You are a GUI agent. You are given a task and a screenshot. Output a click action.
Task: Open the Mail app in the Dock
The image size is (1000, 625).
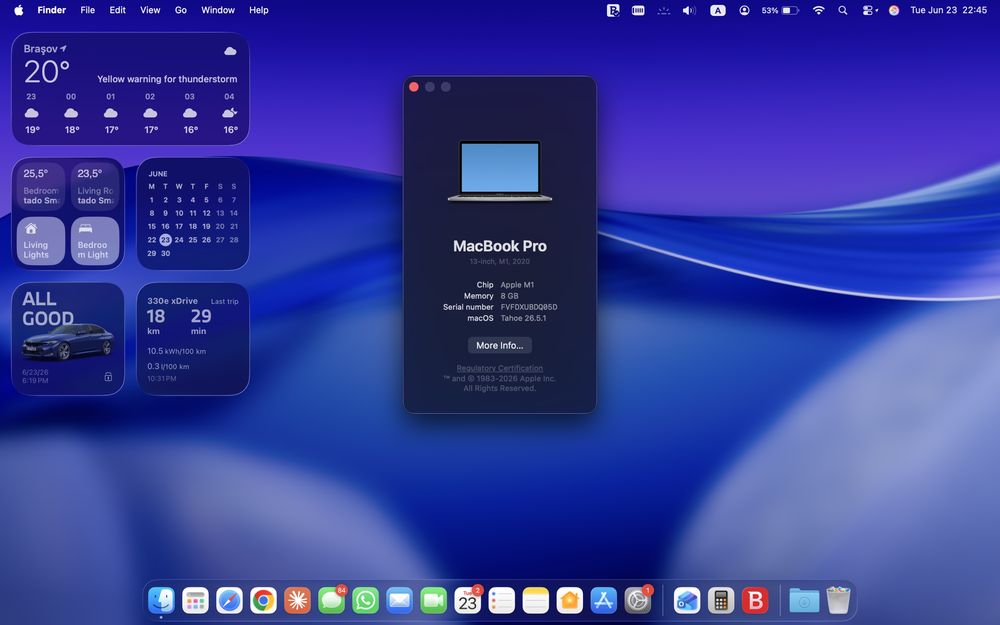[x=399, y=600]
